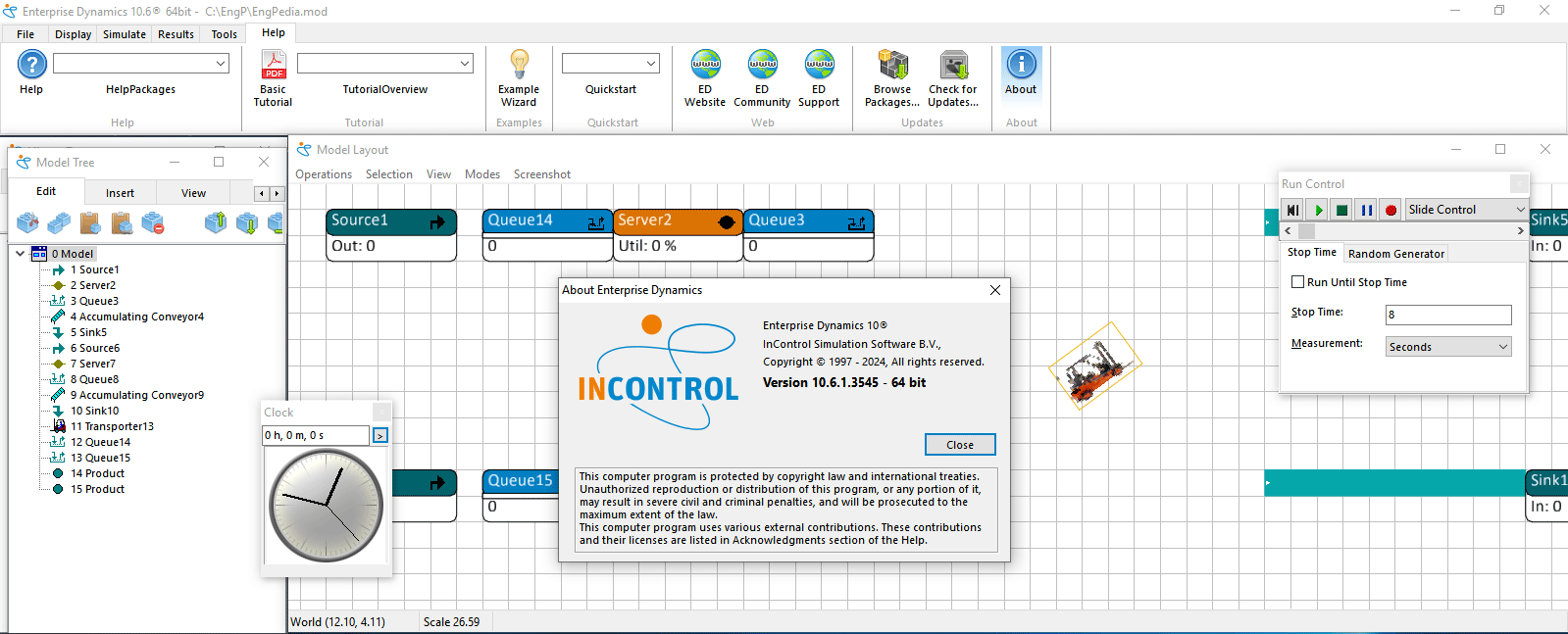This screenshot has width=1568, height=634.
Task: Click the green Stop square button
Action: (x=1342, y=210)
